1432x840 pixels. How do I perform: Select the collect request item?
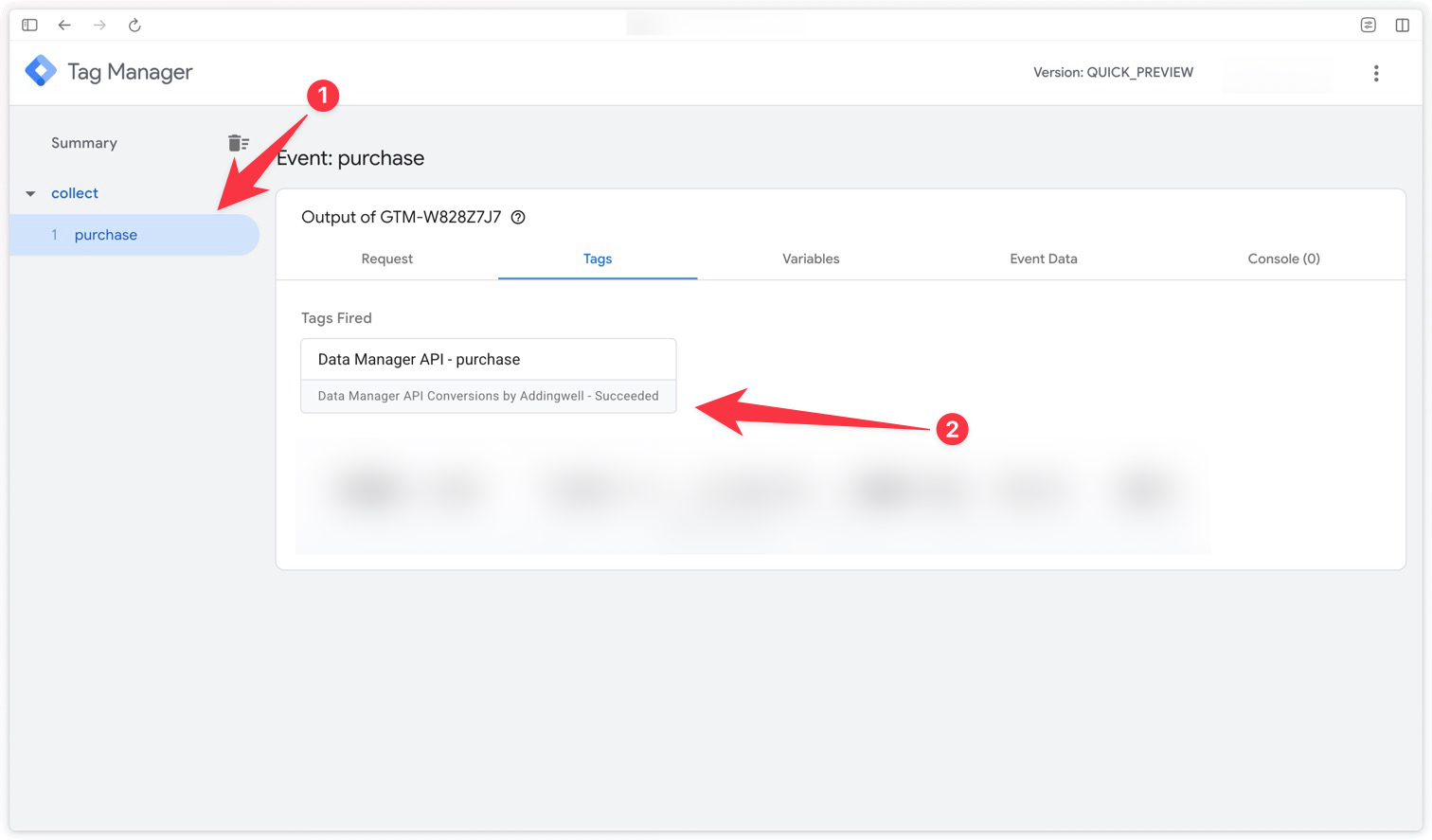[x=75, y=193]
